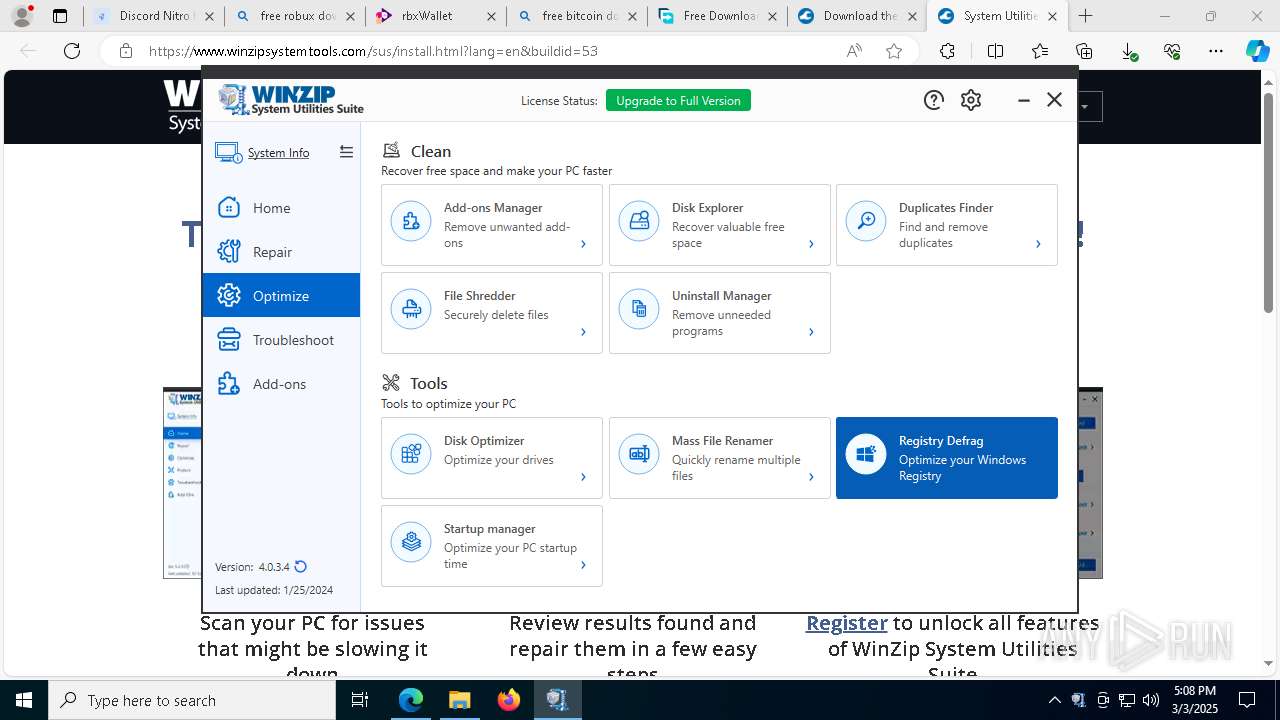
Task: Show hidden system tray icons chevron
Action: coord(1054,700)
